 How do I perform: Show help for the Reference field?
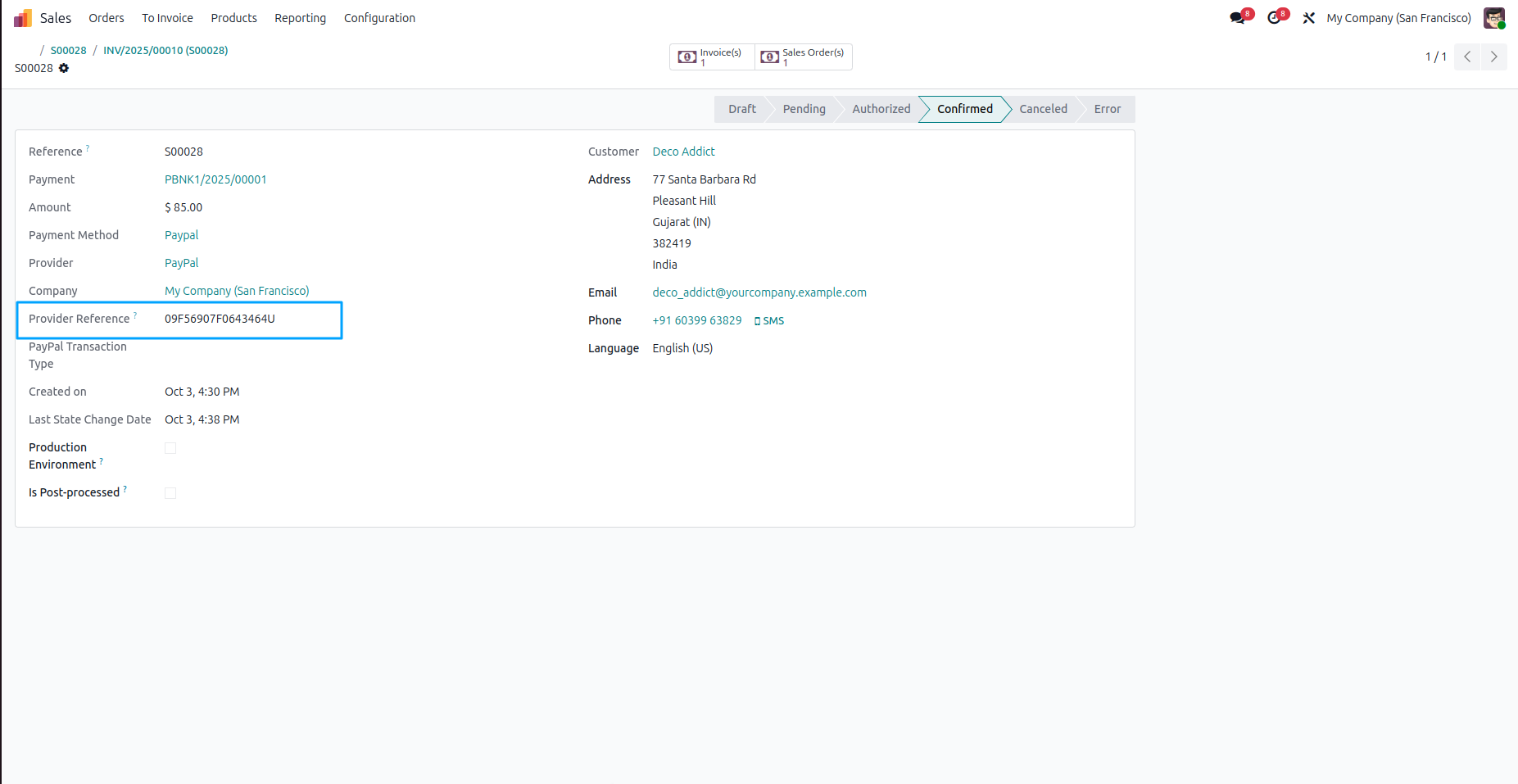88,148
